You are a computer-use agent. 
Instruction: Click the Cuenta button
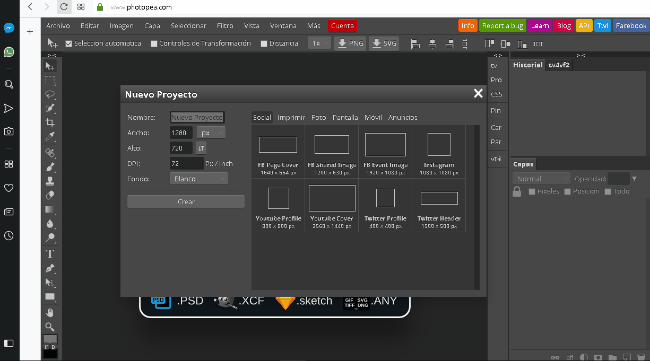coord(342,26)
